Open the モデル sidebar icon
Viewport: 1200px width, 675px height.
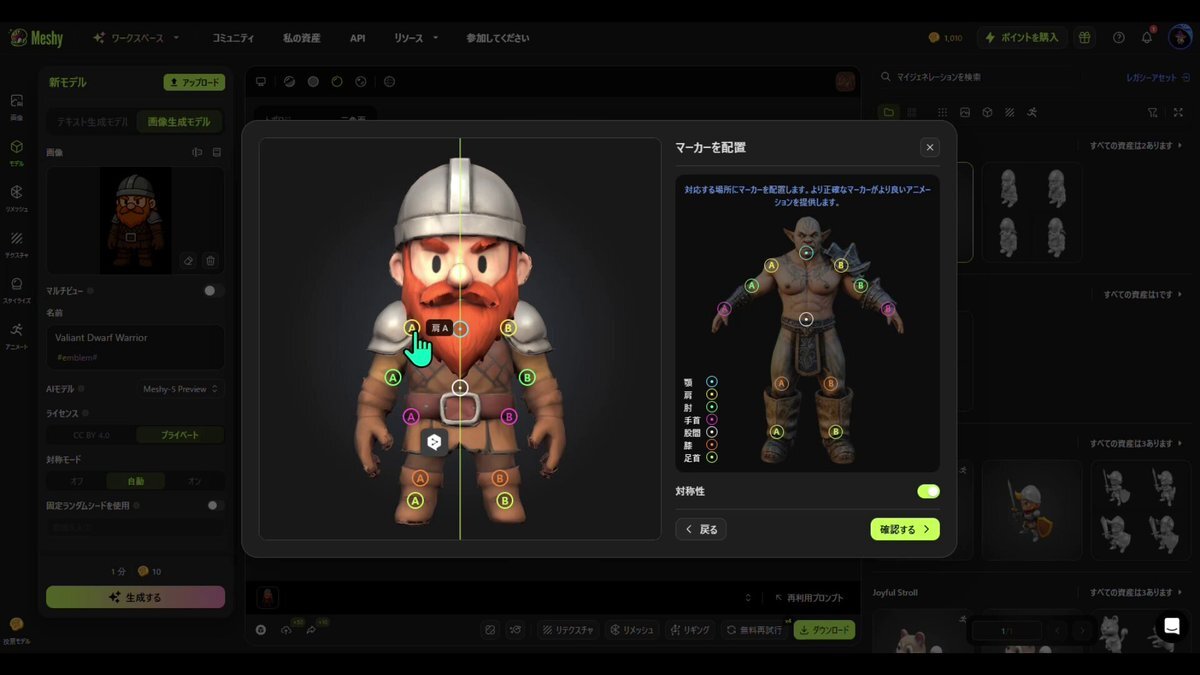pyautogui.click(x=17, y=152)
